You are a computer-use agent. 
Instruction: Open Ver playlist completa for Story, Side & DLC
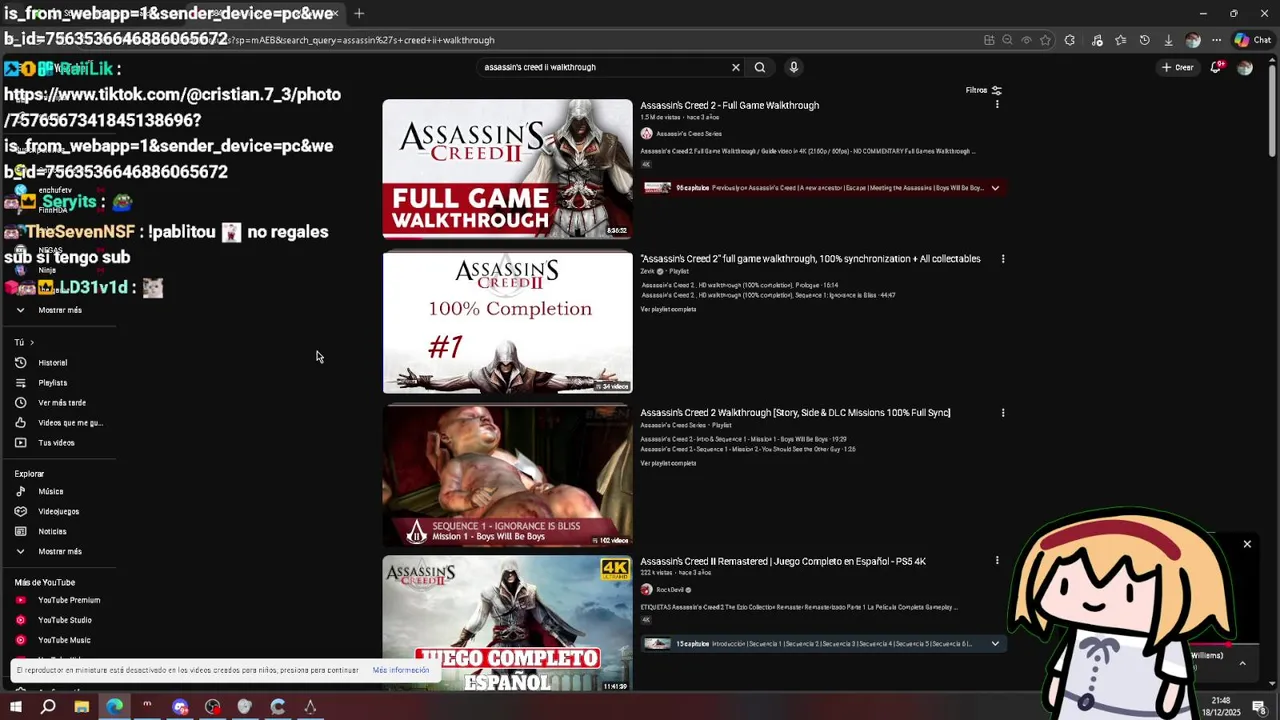(668, 463)
